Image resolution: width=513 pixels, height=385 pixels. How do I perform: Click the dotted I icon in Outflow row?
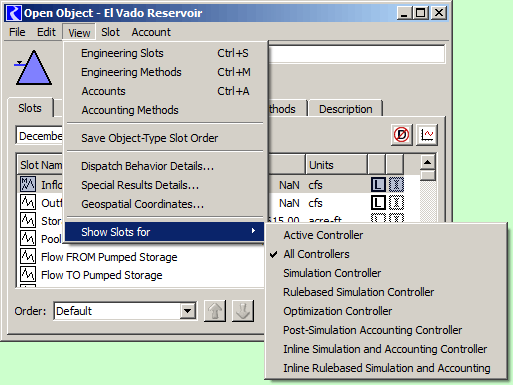396,203
